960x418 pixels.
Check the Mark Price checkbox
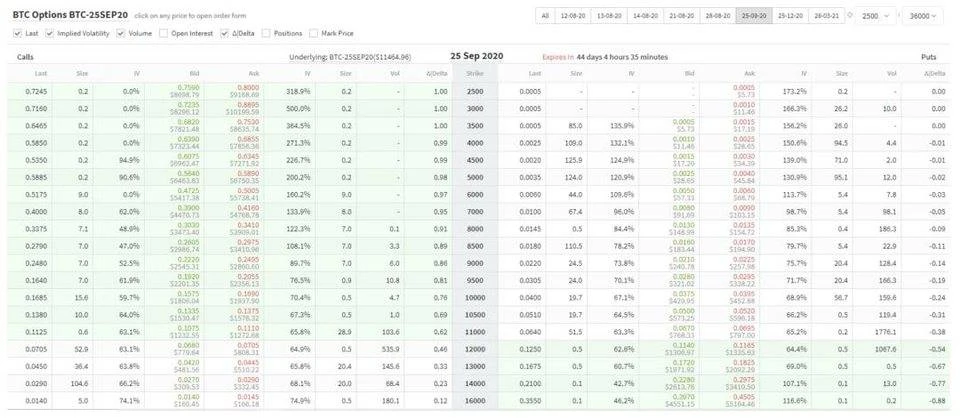coord(316,33)
